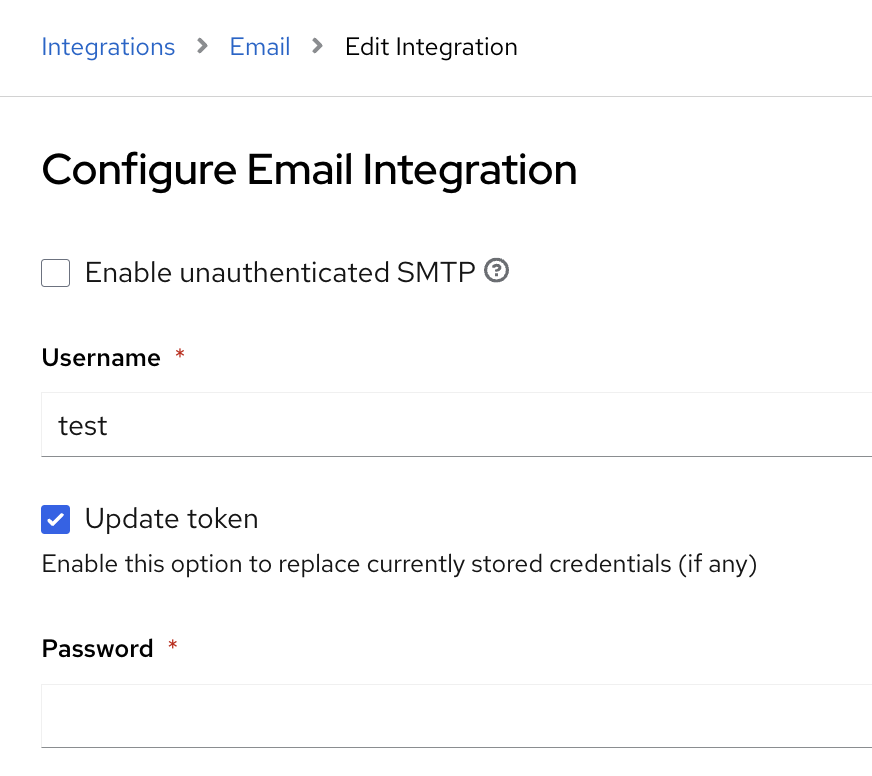This screenshot has height=776, width=872.
Task: Open the Email breadcrumb link
Action: click(260, 47)
